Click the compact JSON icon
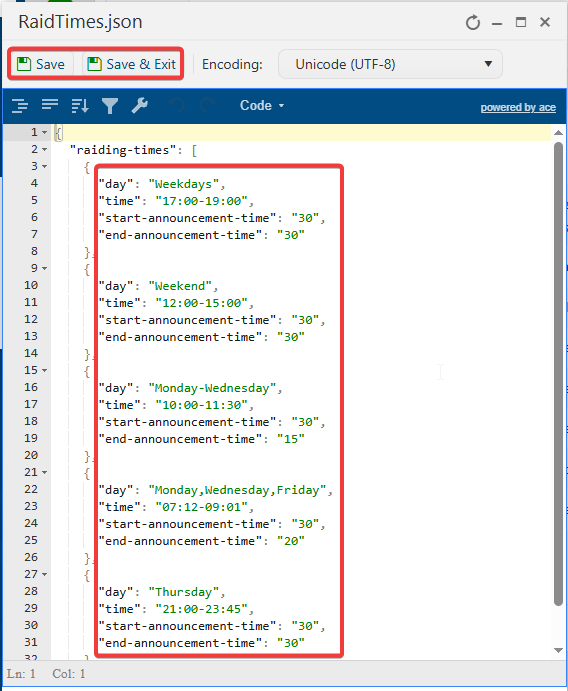The image size is (568, 691). 50,106
